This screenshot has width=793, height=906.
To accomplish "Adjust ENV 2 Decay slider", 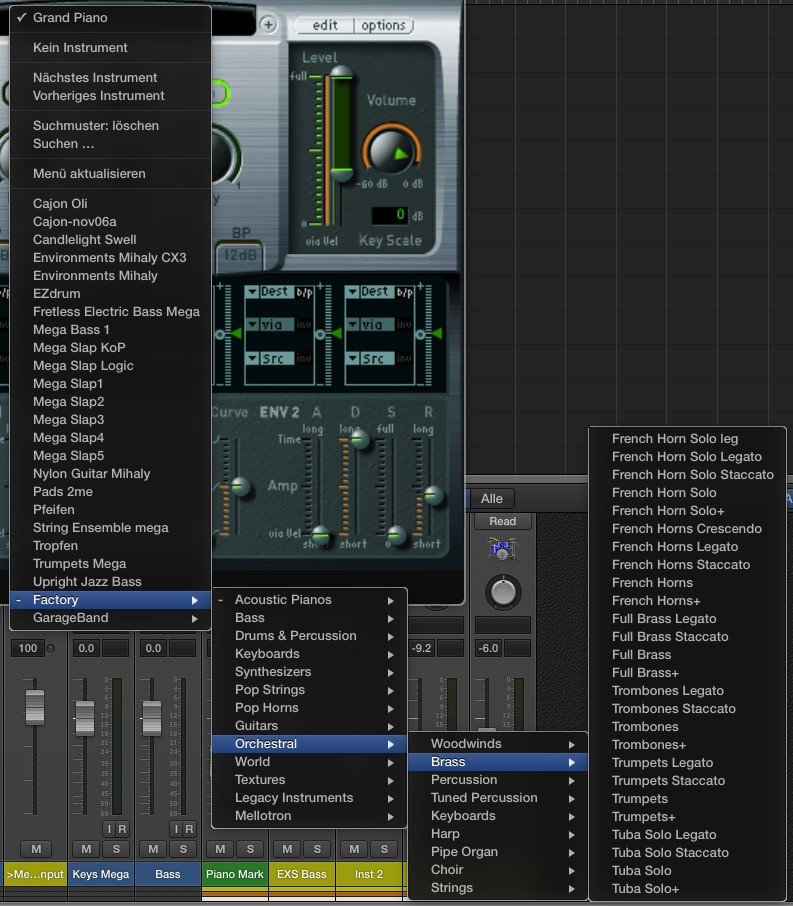I will 359,440.
